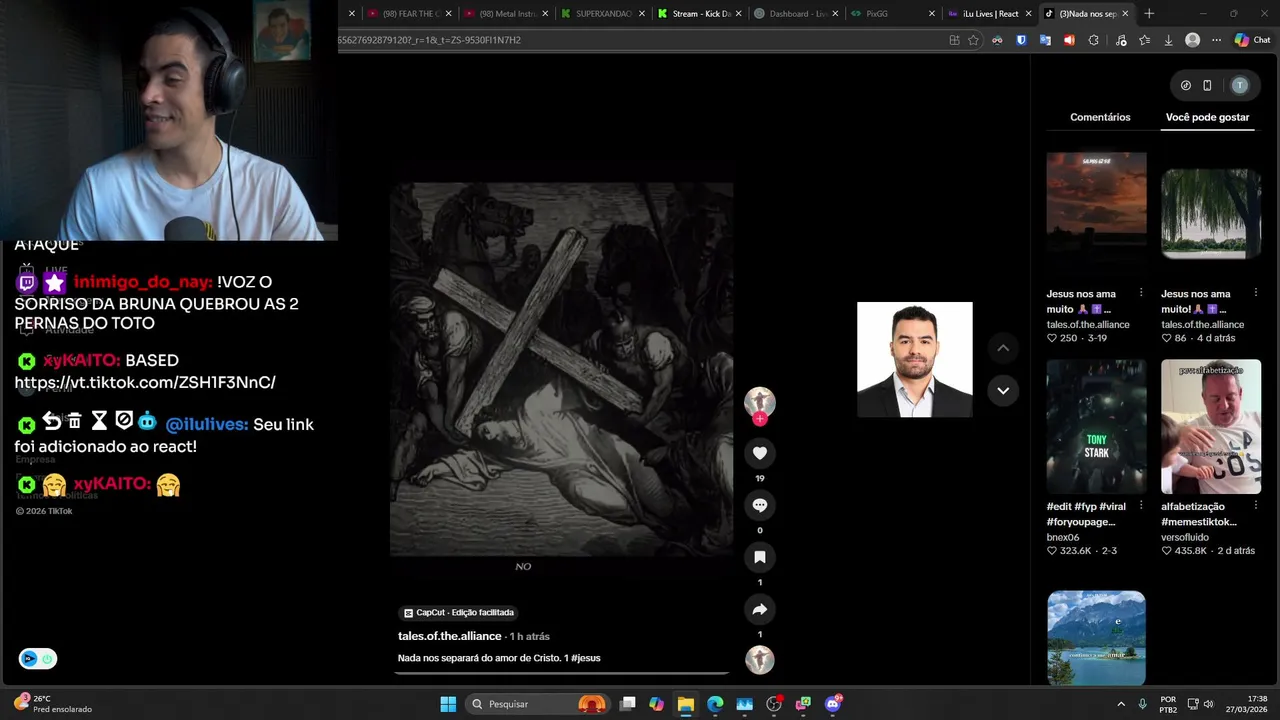This screenshot has height=720, width=1280.
Task: Expand the system tray hidden icons chevron
Action: pos(1121,704)
